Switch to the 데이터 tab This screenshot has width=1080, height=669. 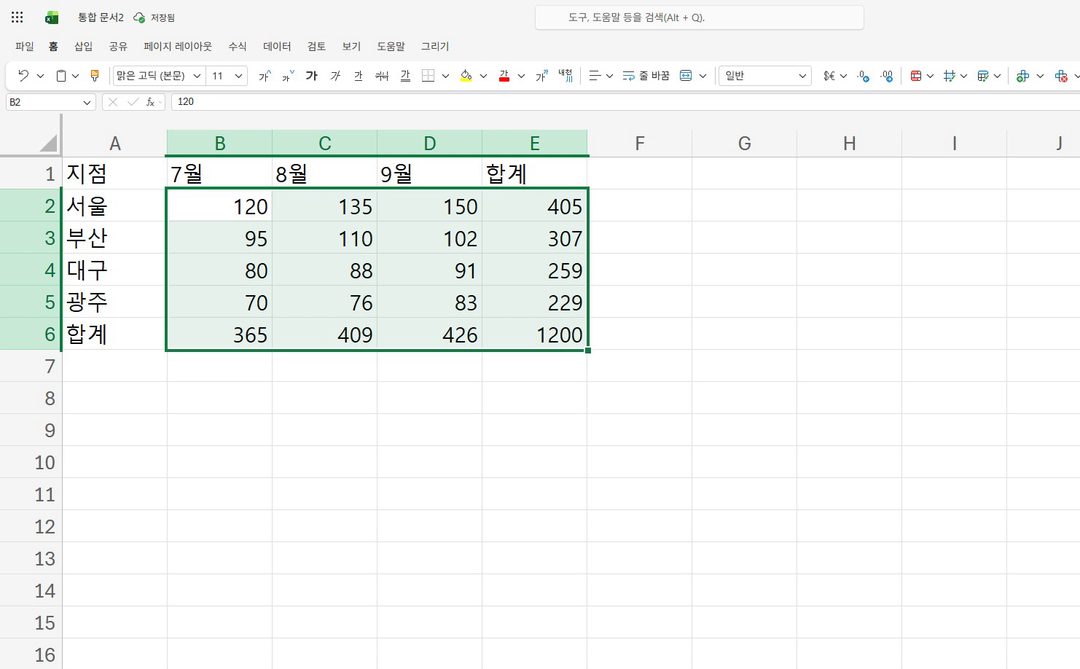(277, 46)
